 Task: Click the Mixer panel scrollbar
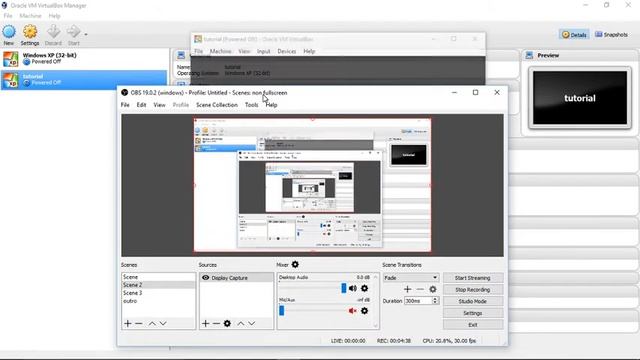(376, 301)
